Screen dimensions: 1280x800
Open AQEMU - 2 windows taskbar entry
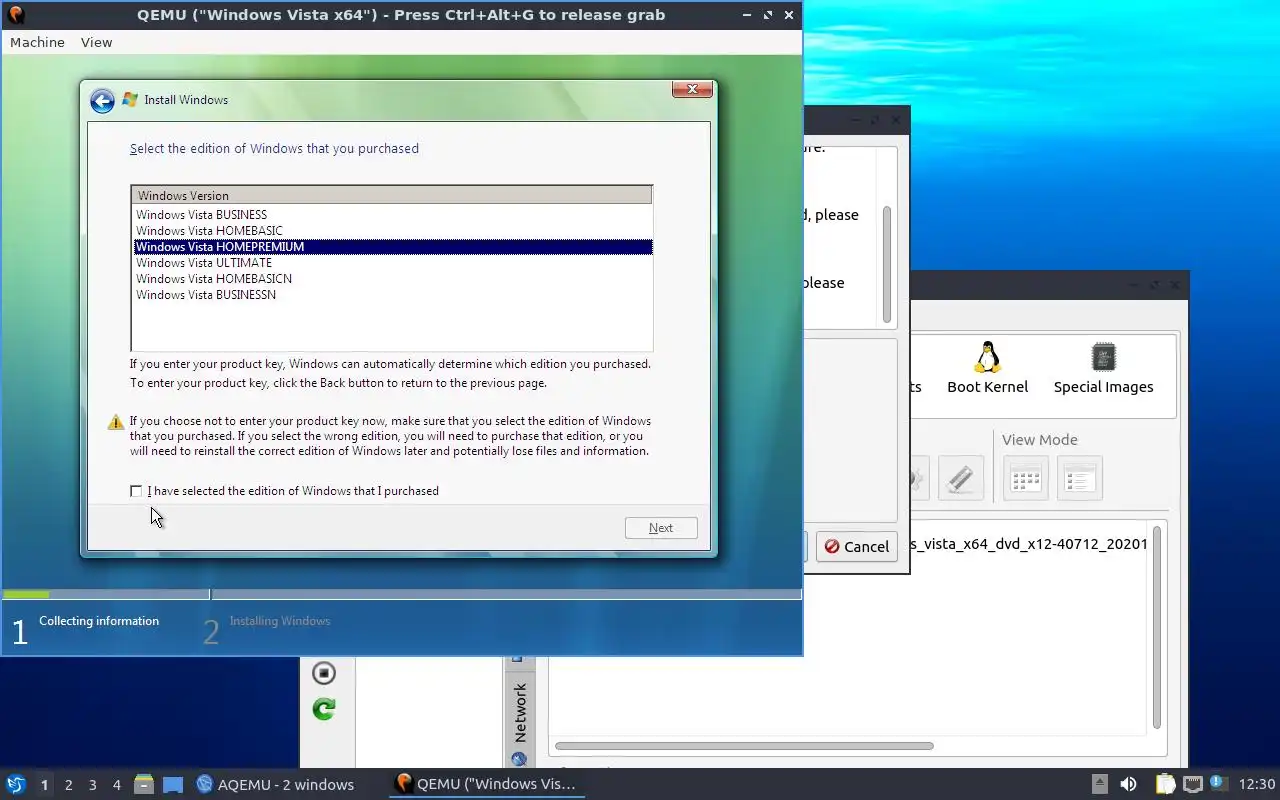click(x=275, y=784)
